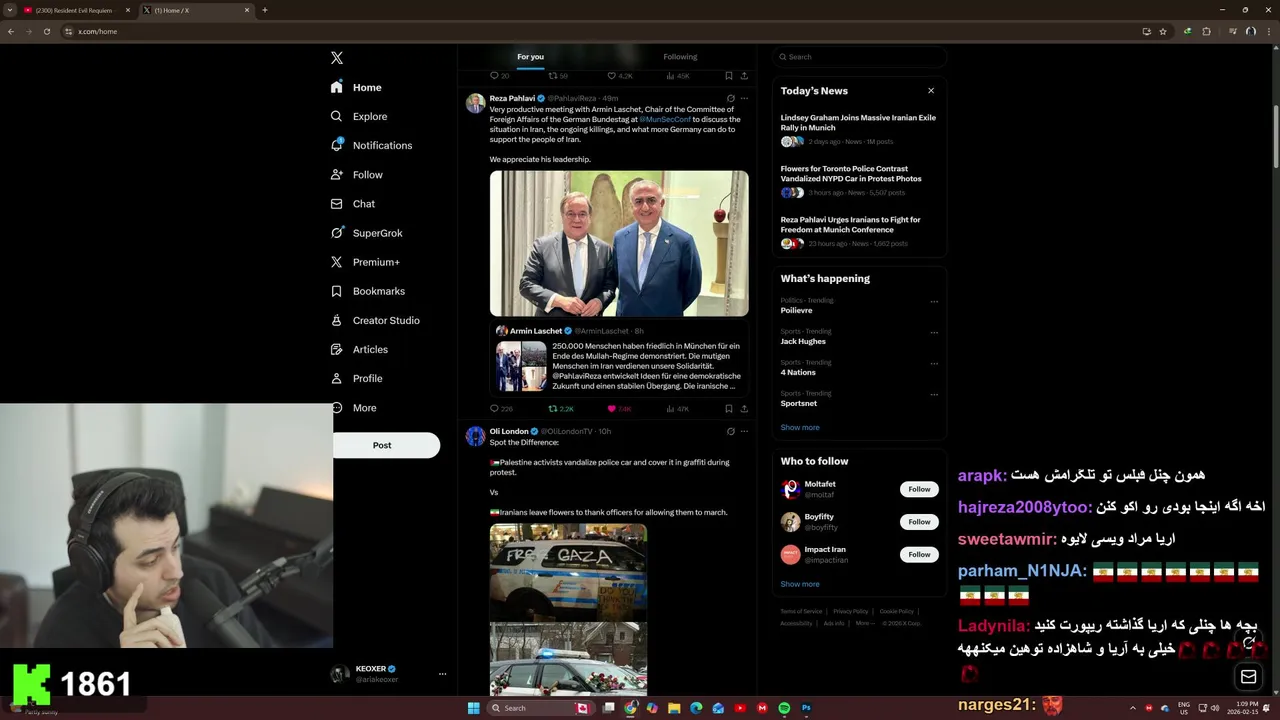The width and height of the screenshot is (1280, 720).
Task: Open options for 4 Nations trend
Action: [x=934, y=363]
